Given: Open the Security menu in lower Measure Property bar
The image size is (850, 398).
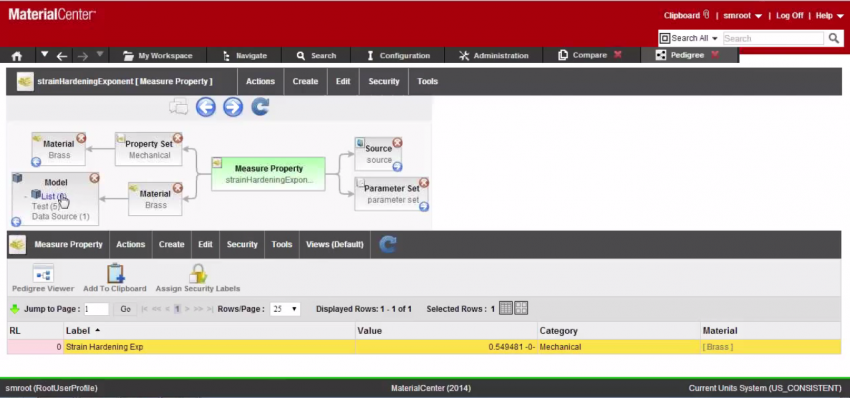Looking at the screenshot, I should [x=242, y=245].
